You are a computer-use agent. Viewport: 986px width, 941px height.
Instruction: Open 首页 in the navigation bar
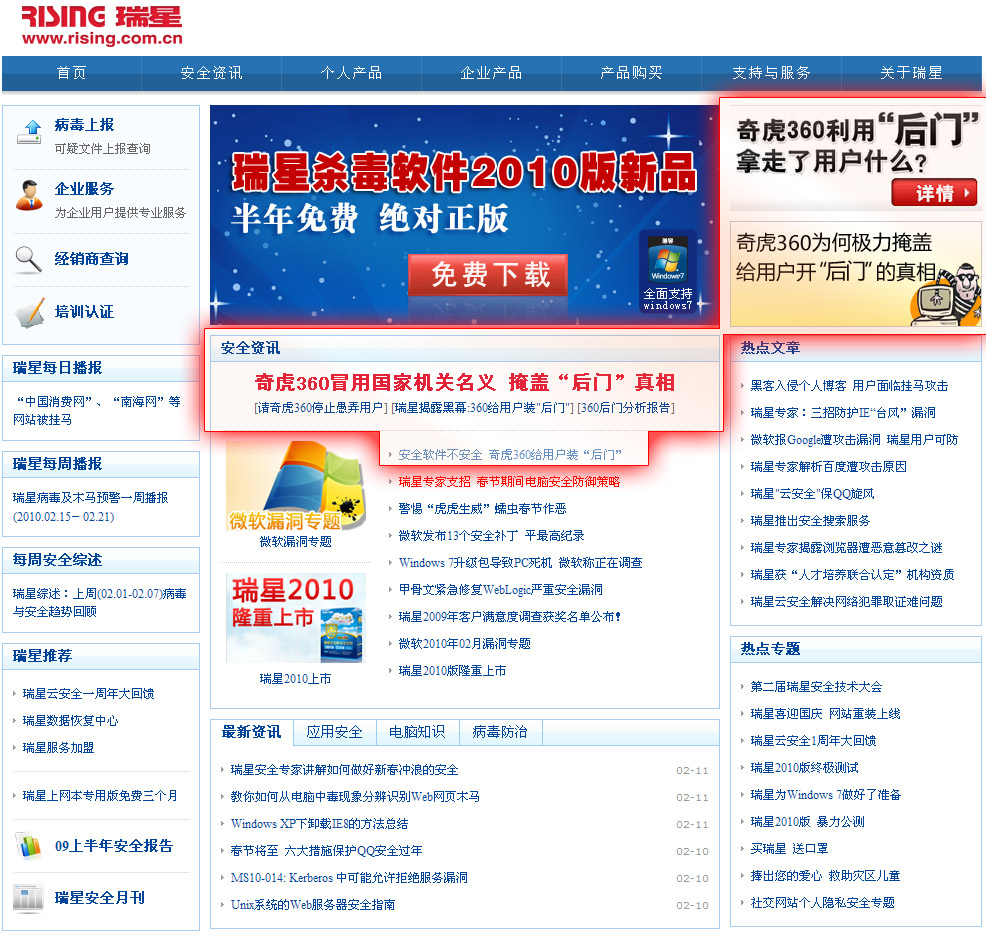(x=72, y=73)
